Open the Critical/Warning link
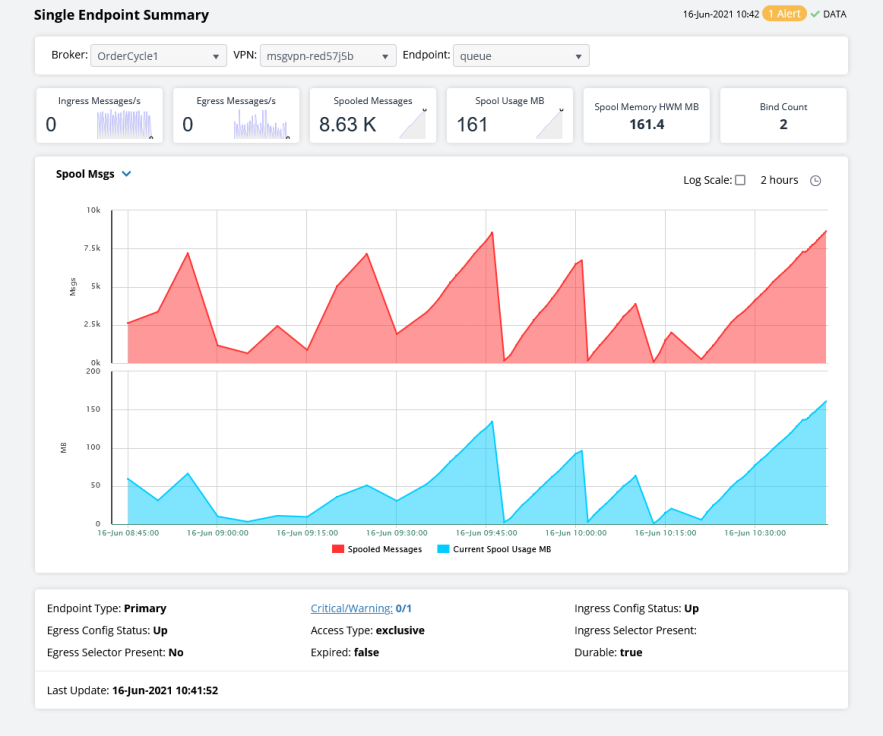Image resolution: width=883 pixels, height=736 pixels. tap(361, 608)
